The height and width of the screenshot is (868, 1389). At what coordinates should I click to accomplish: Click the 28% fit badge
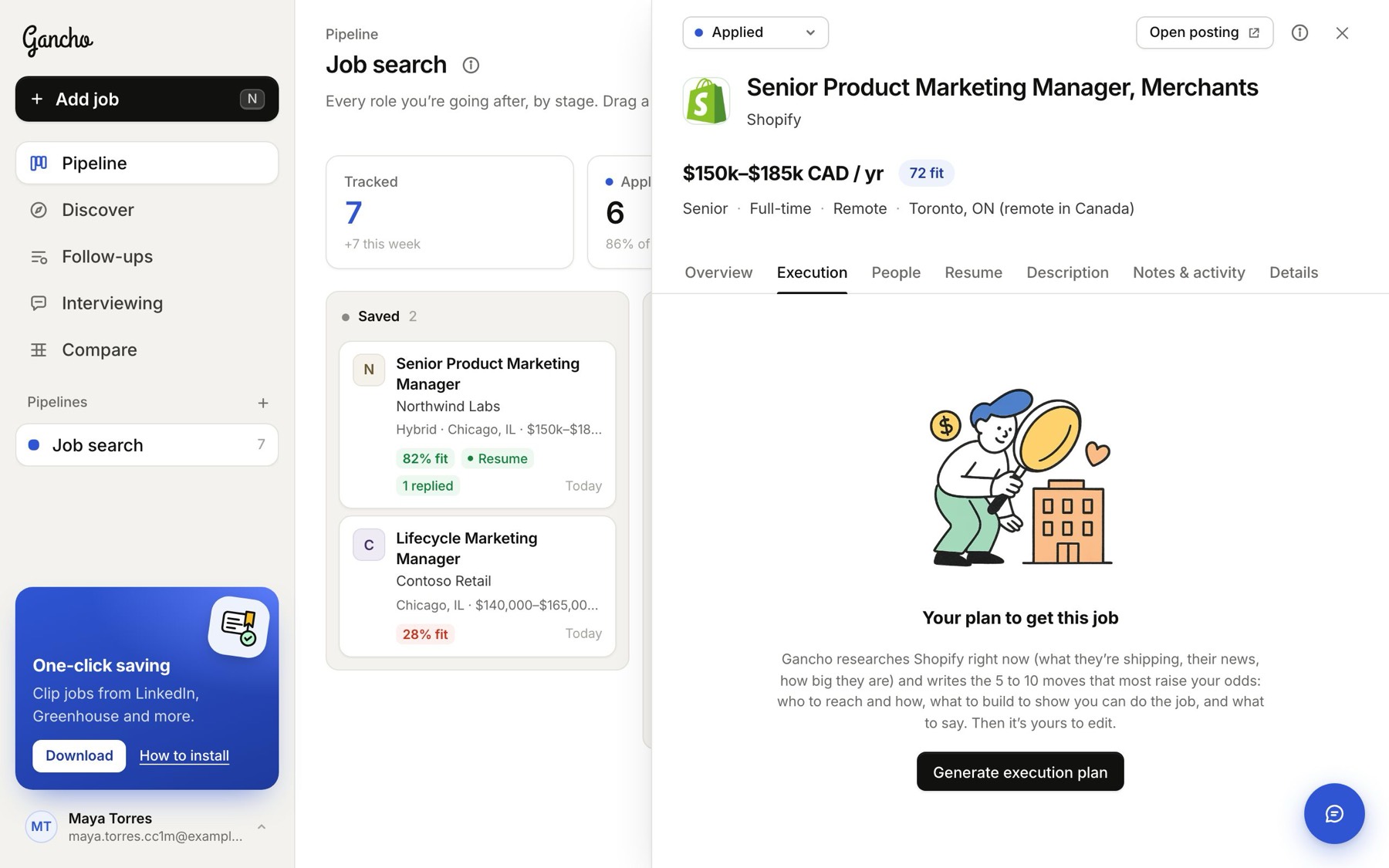424,634
